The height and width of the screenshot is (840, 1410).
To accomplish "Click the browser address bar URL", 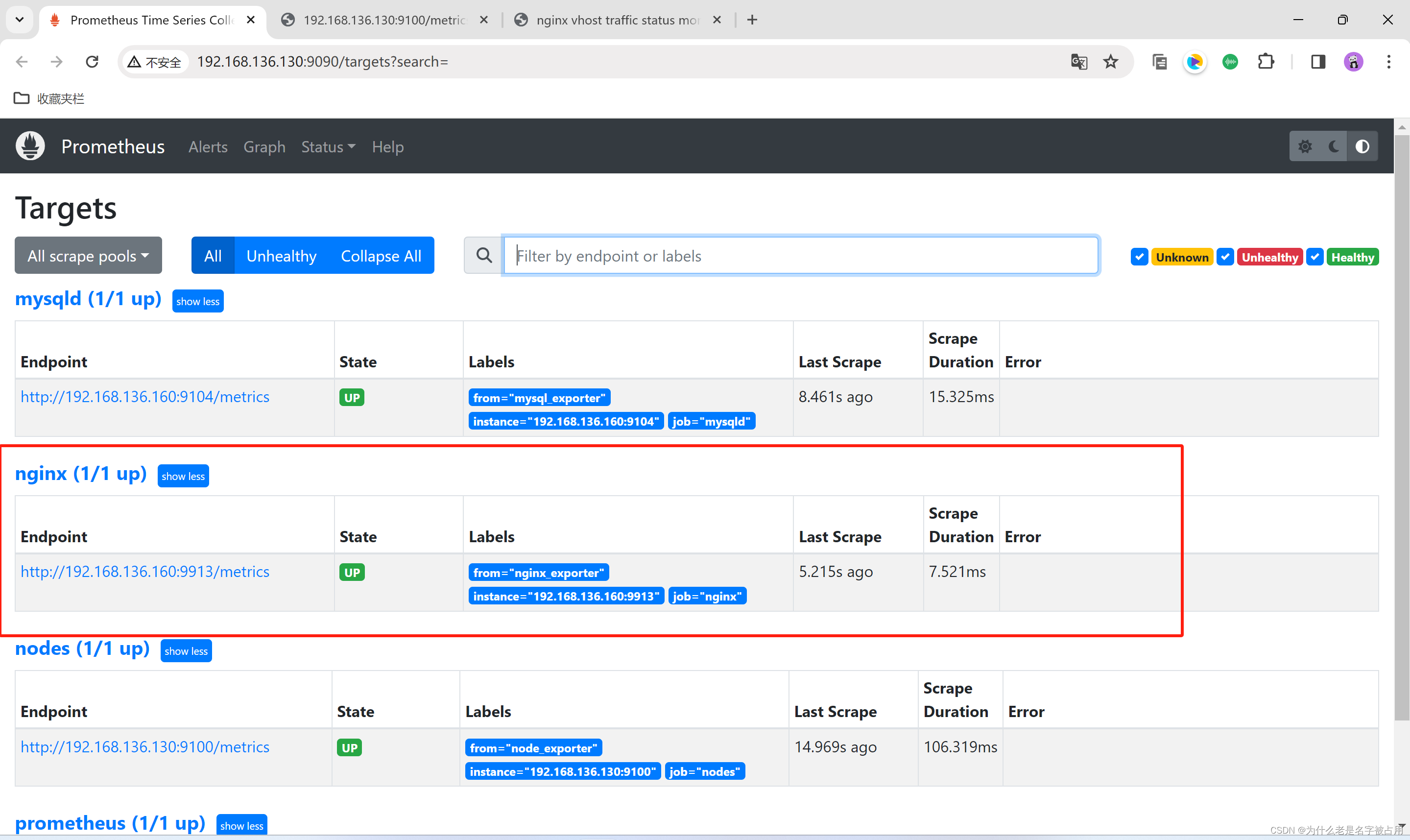I will (323, 62).
